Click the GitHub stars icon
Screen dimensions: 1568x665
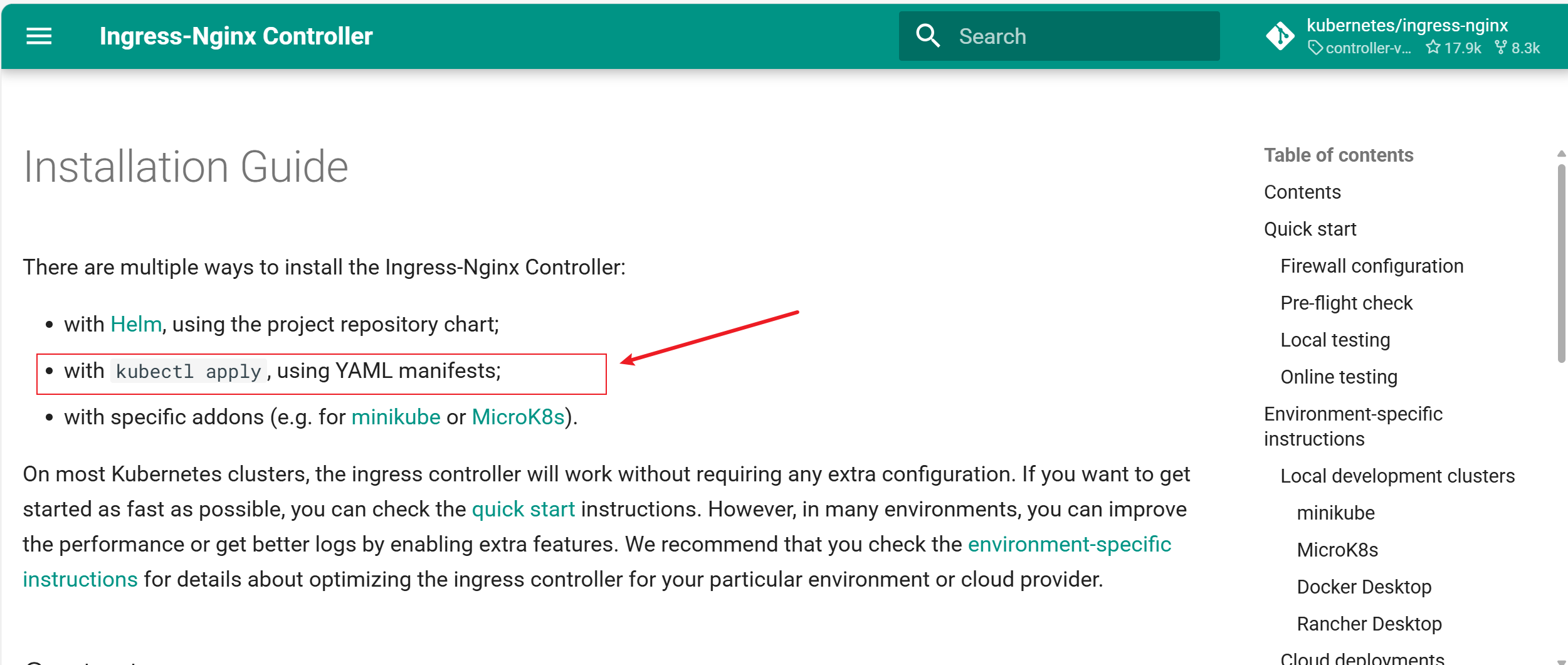coord(1433,47)
